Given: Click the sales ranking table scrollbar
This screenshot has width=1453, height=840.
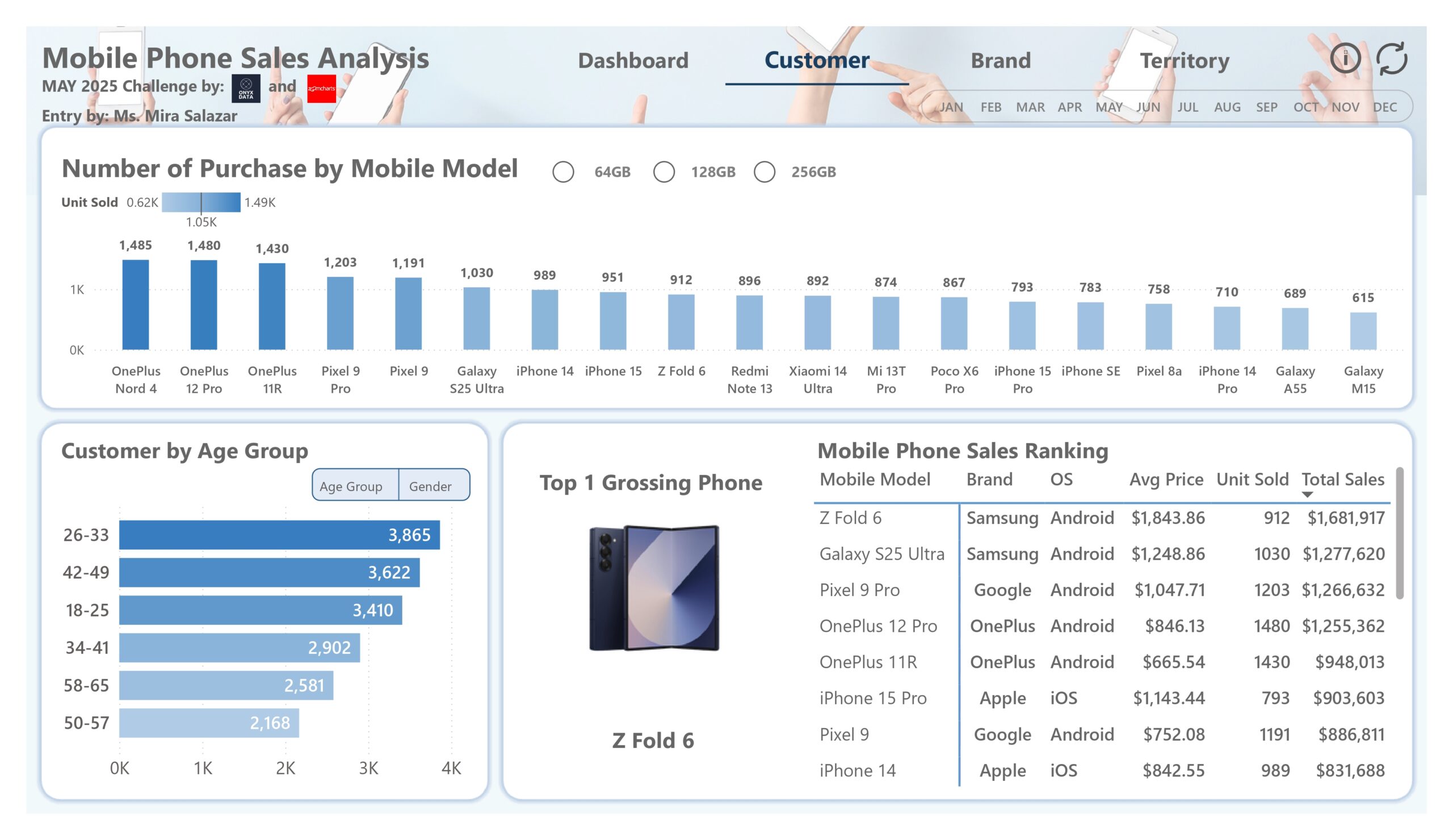Looking at the screenshot, I should click(1400, 534).
